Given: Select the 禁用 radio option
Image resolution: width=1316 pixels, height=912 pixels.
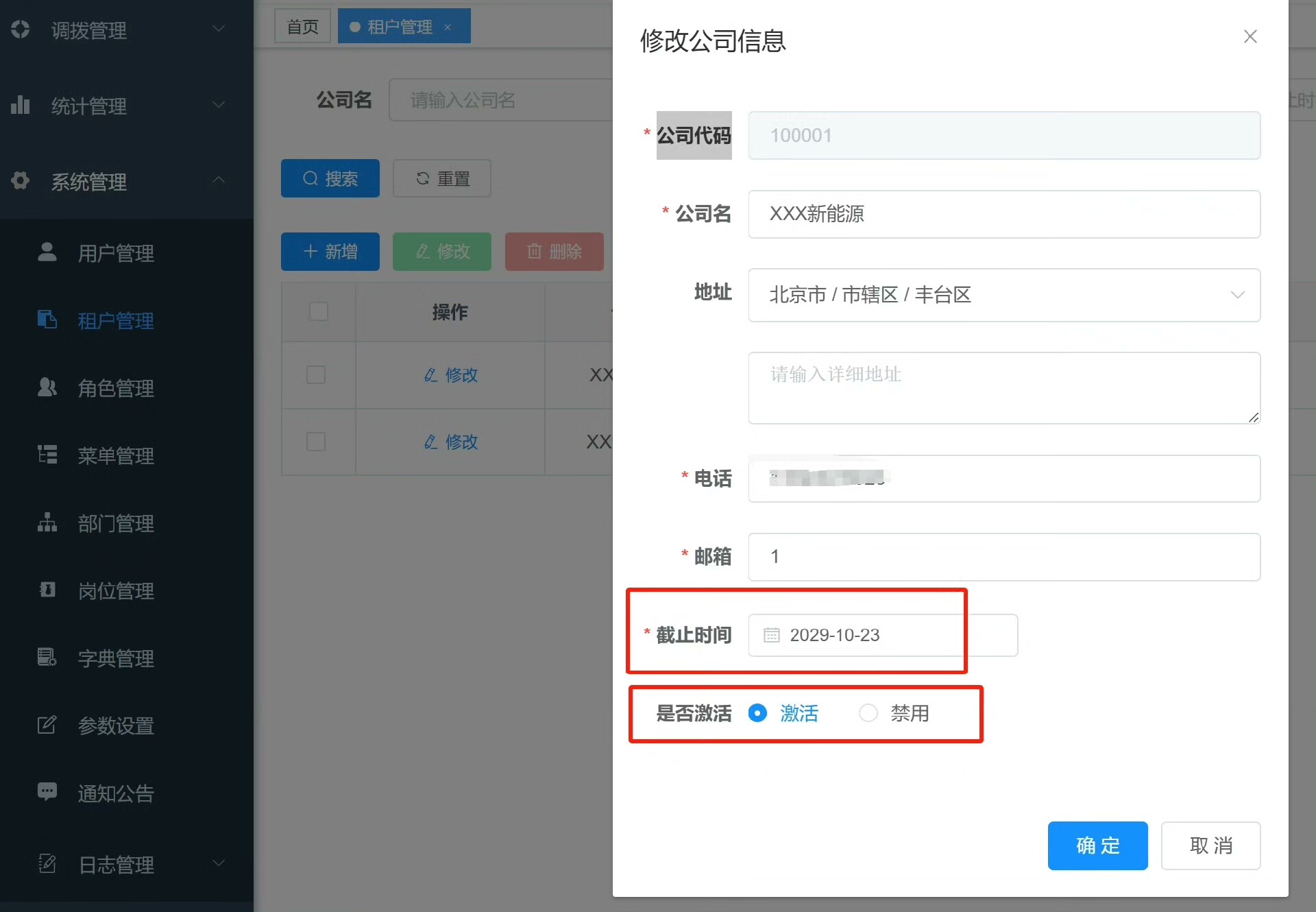Looking at the screenshot, I should 868,713.
